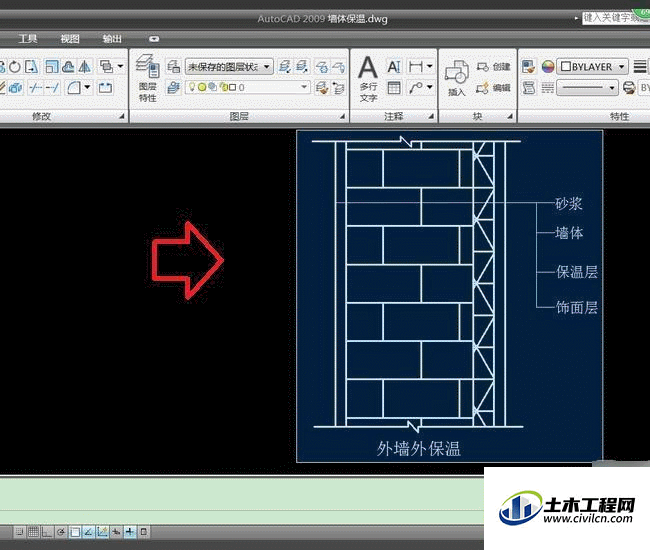Toggle Grid display in the status bar
This screenshot has width=650, height=550.
coord(33,532)
